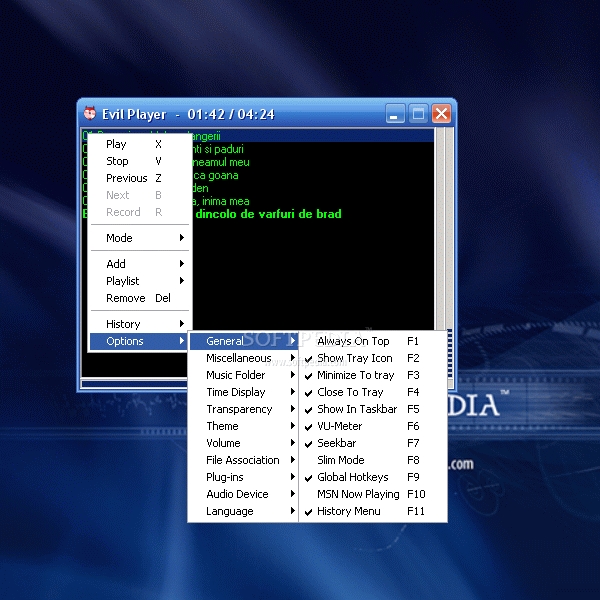Choose Stop from the context menu

coord(140,161)
